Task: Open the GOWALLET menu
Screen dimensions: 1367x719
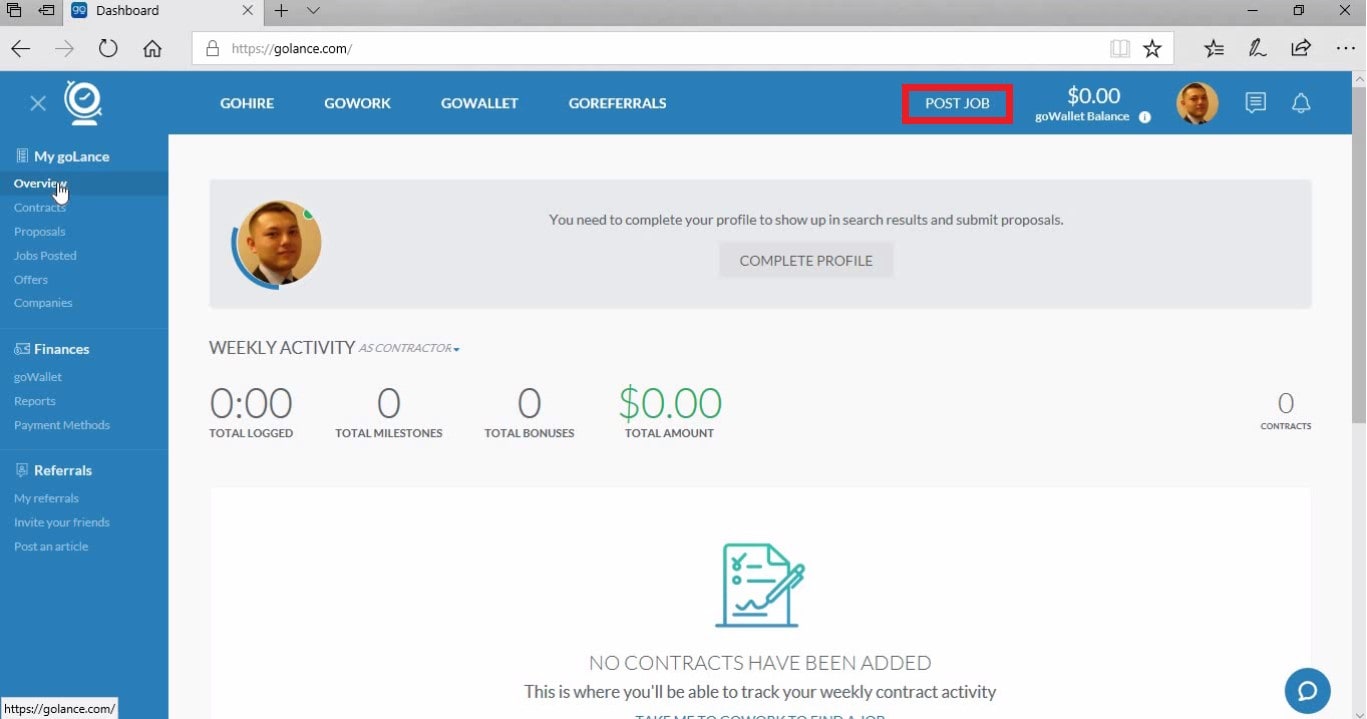Action: coord(479,103)
